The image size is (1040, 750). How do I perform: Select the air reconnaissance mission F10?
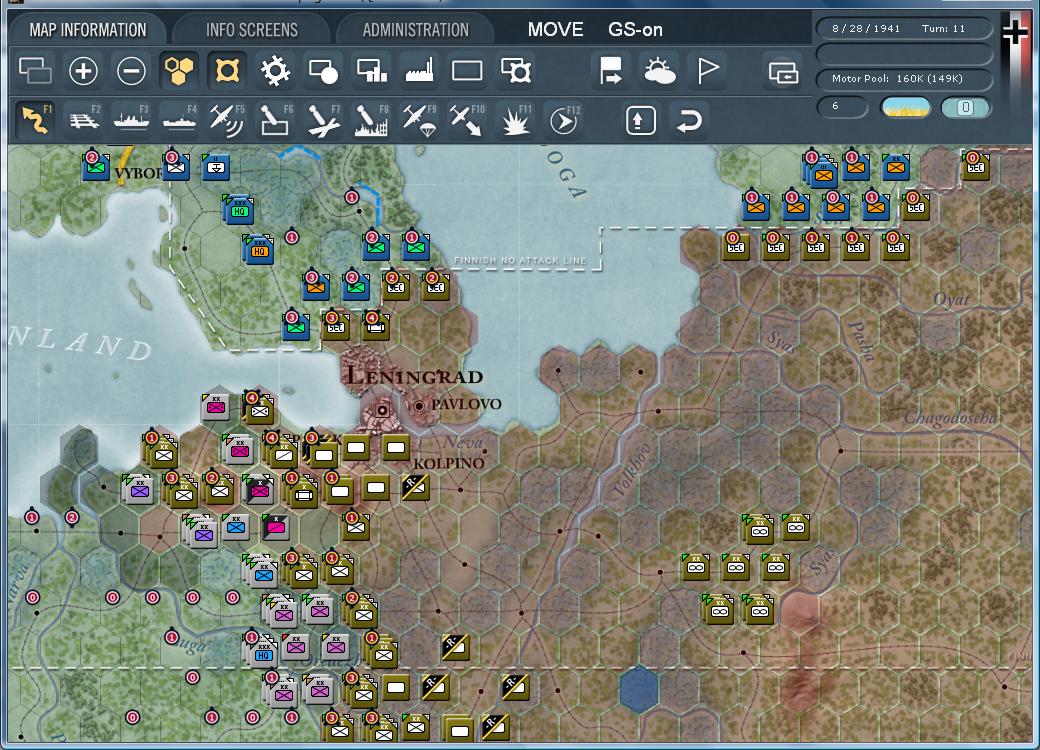(x=467, y=120)
